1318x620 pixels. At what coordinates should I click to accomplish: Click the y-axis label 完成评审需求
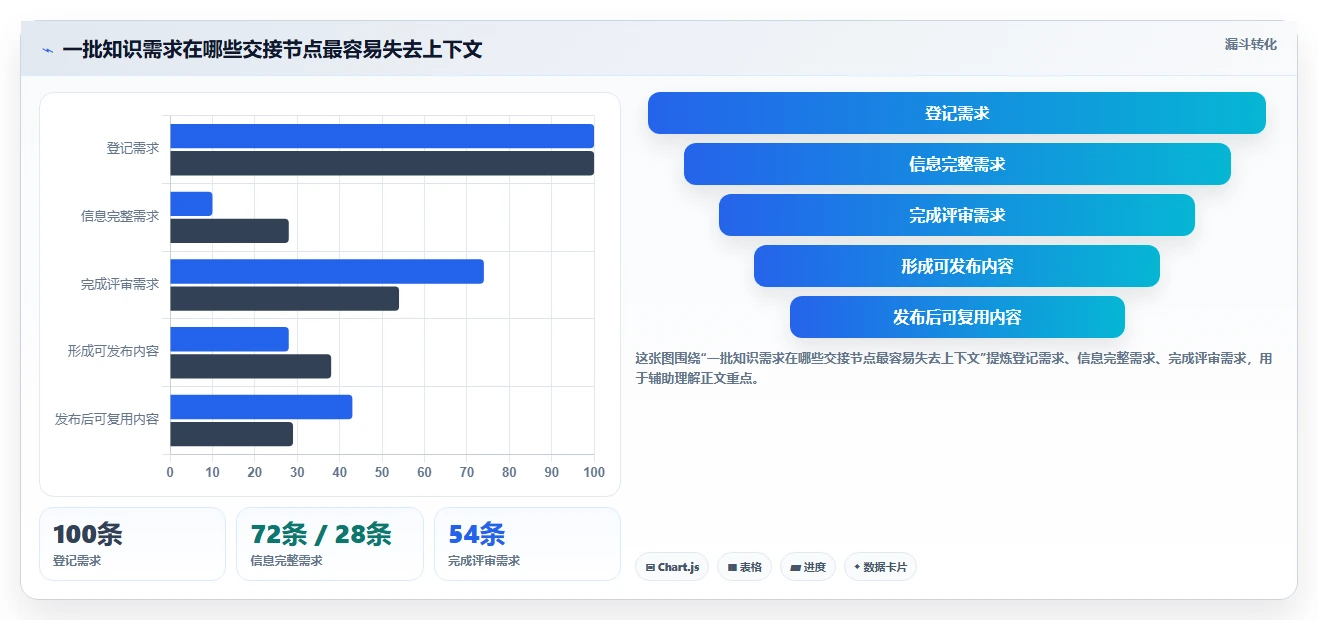120,284
